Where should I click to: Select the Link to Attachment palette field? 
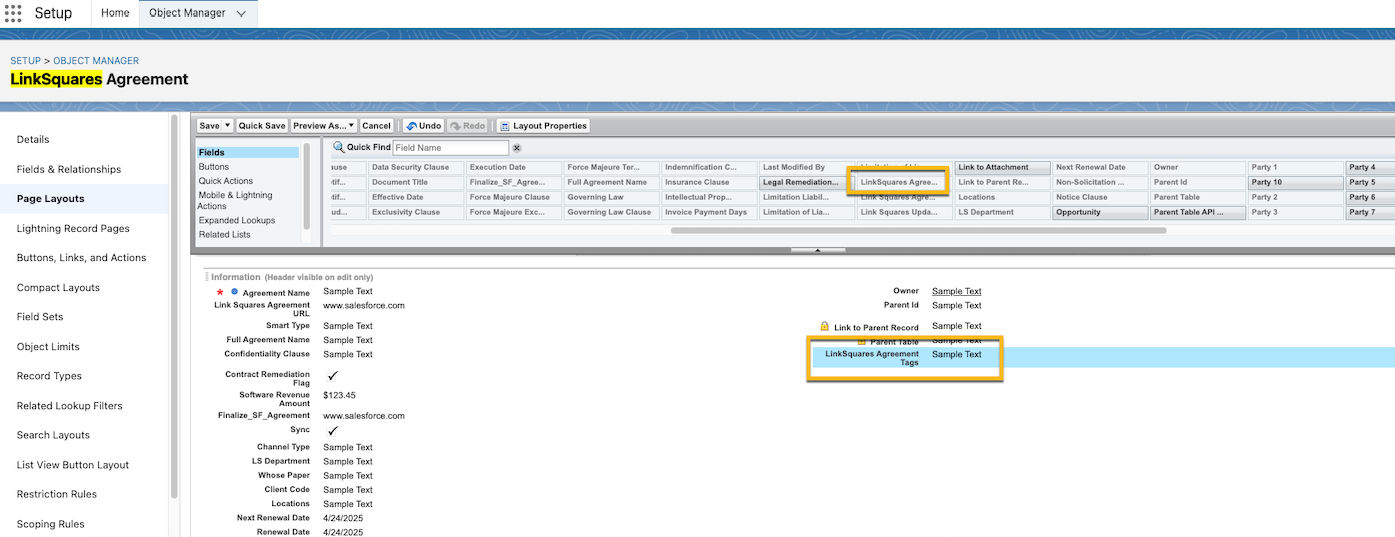[1003, 167]
